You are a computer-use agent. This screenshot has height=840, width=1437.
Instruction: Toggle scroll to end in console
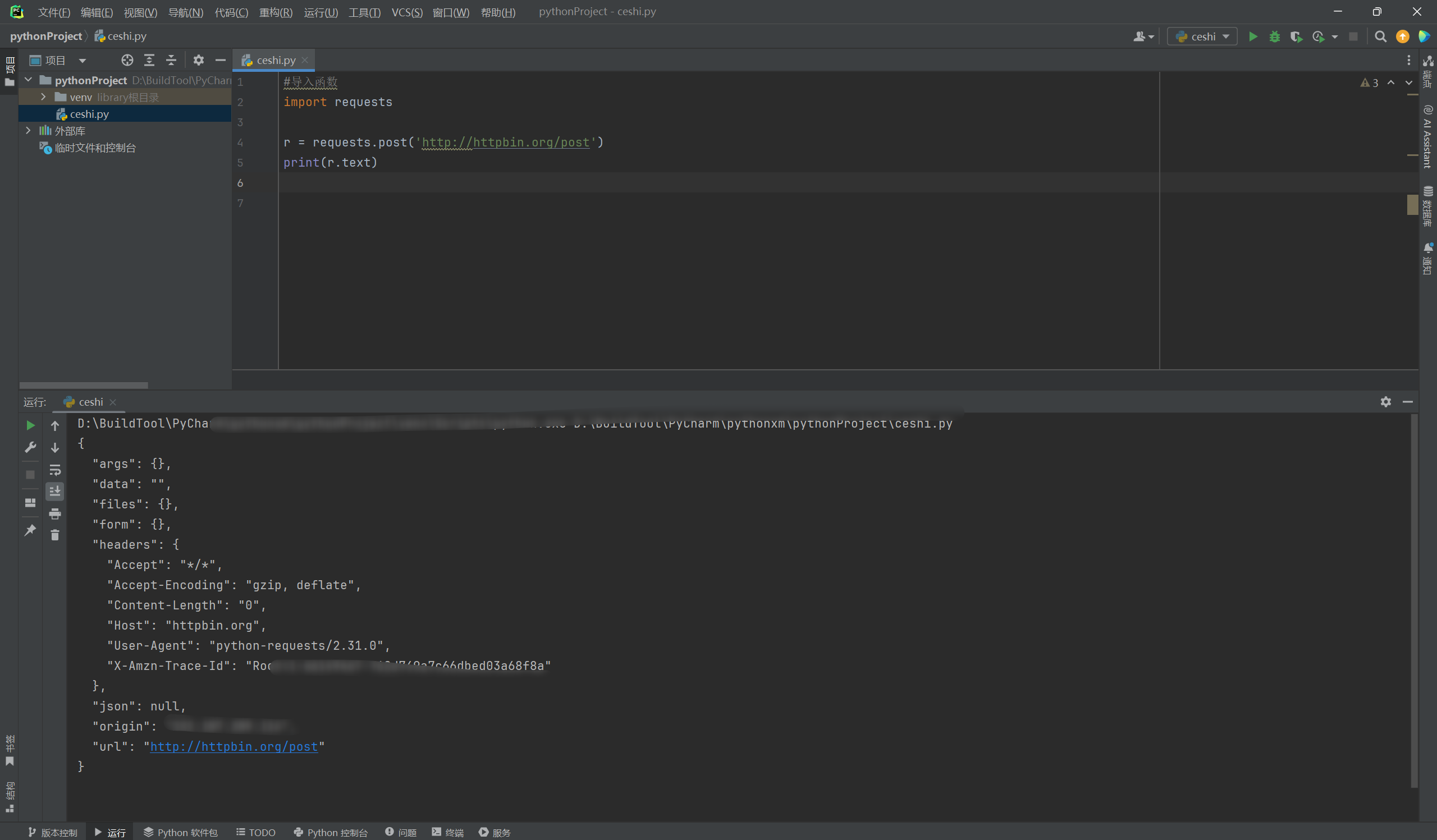[55, 490]
